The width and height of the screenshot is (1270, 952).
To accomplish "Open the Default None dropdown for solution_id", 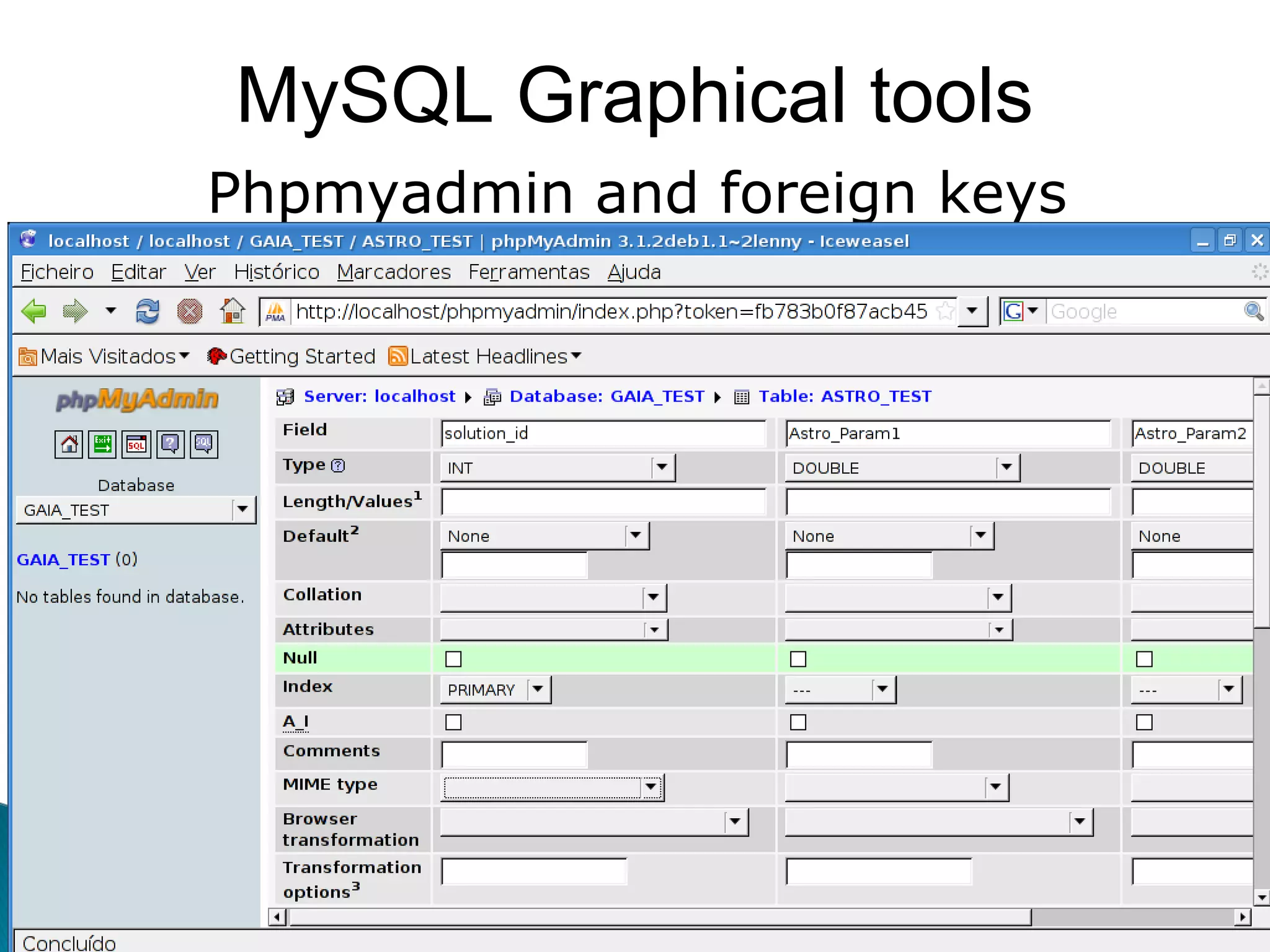I will pyautogui.click(x=544, y=535).
